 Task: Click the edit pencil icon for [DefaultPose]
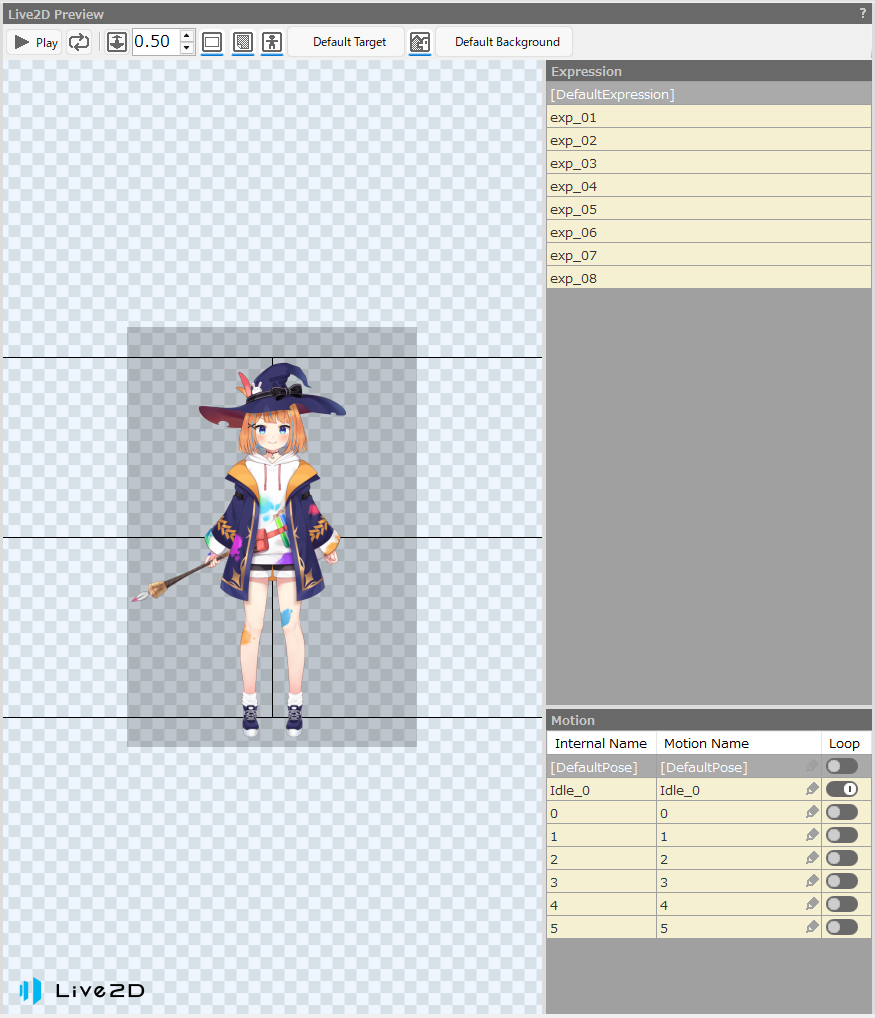point(811,766)
